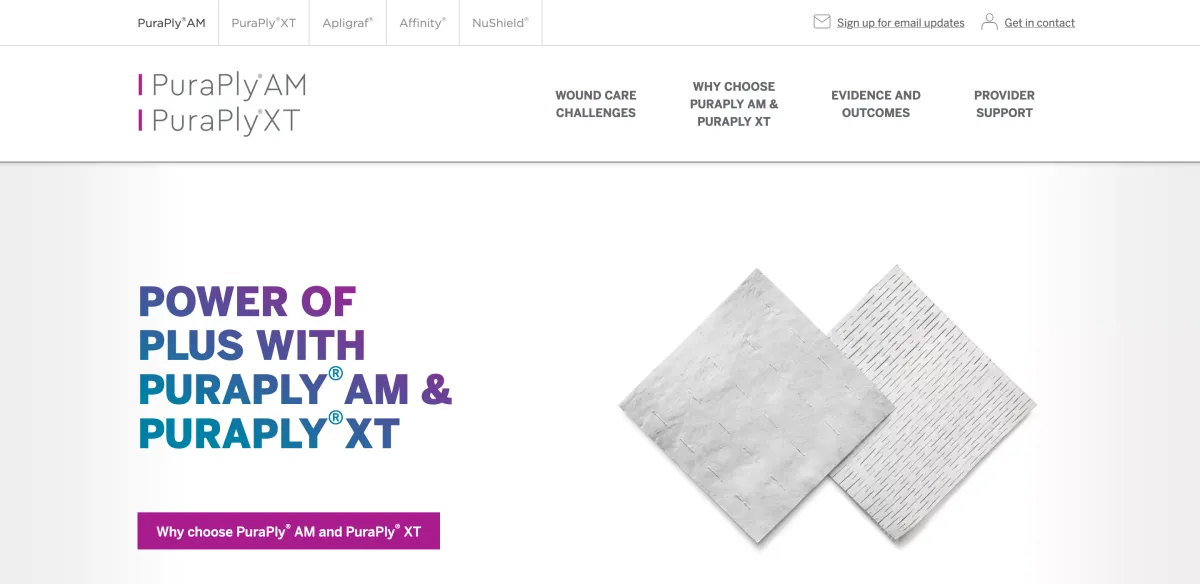Screen dimensions: 1200x584
Task: Click the left PuraPly product sheet image
Action: tap(757, 408)
